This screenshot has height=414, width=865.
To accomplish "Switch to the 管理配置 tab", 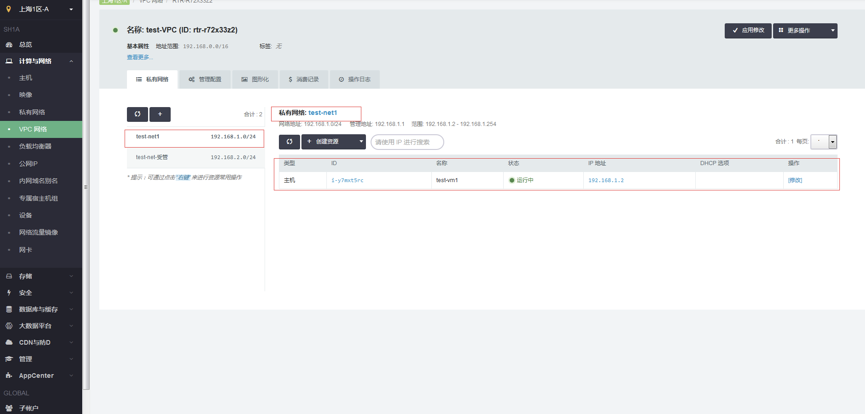I will [x=204, y=79].
